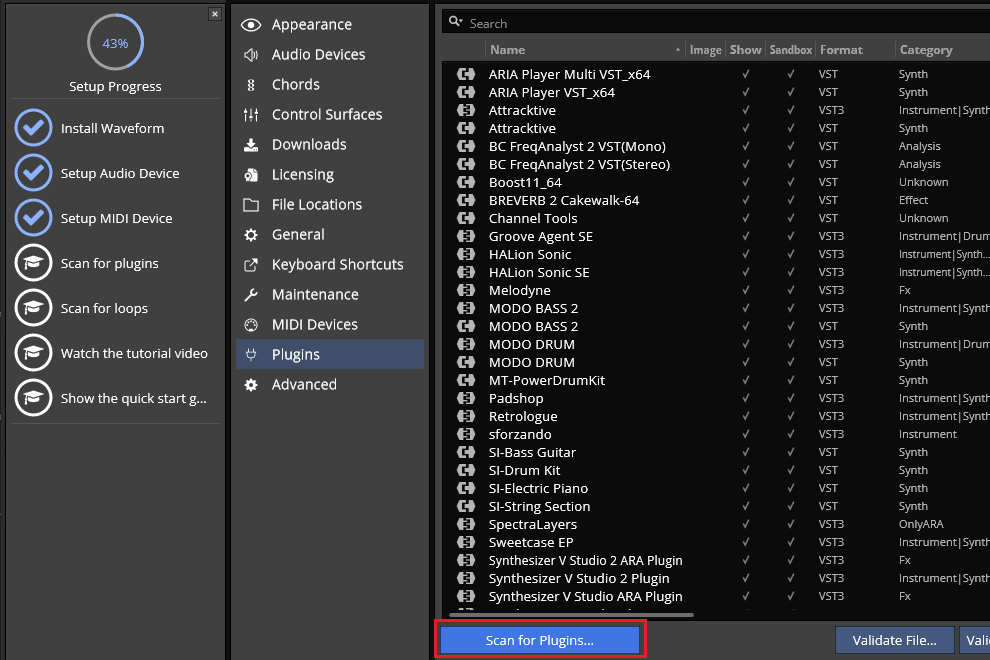Click the MIDI Devices icon

(251, 325)
